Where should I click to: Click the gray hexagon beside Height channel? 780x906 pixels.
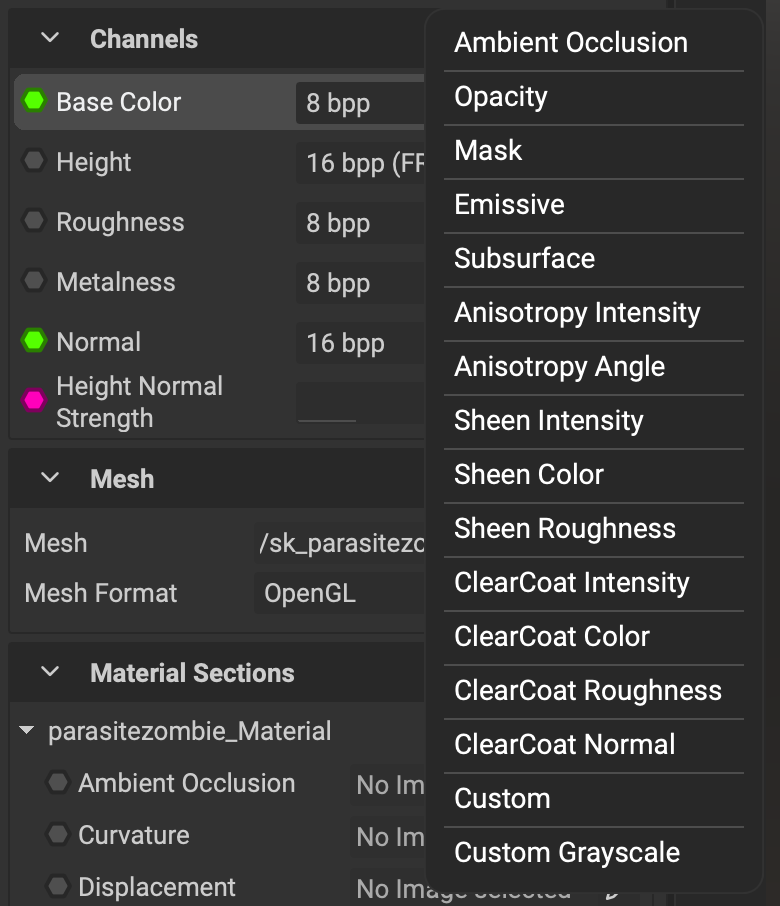click(35, 161)
